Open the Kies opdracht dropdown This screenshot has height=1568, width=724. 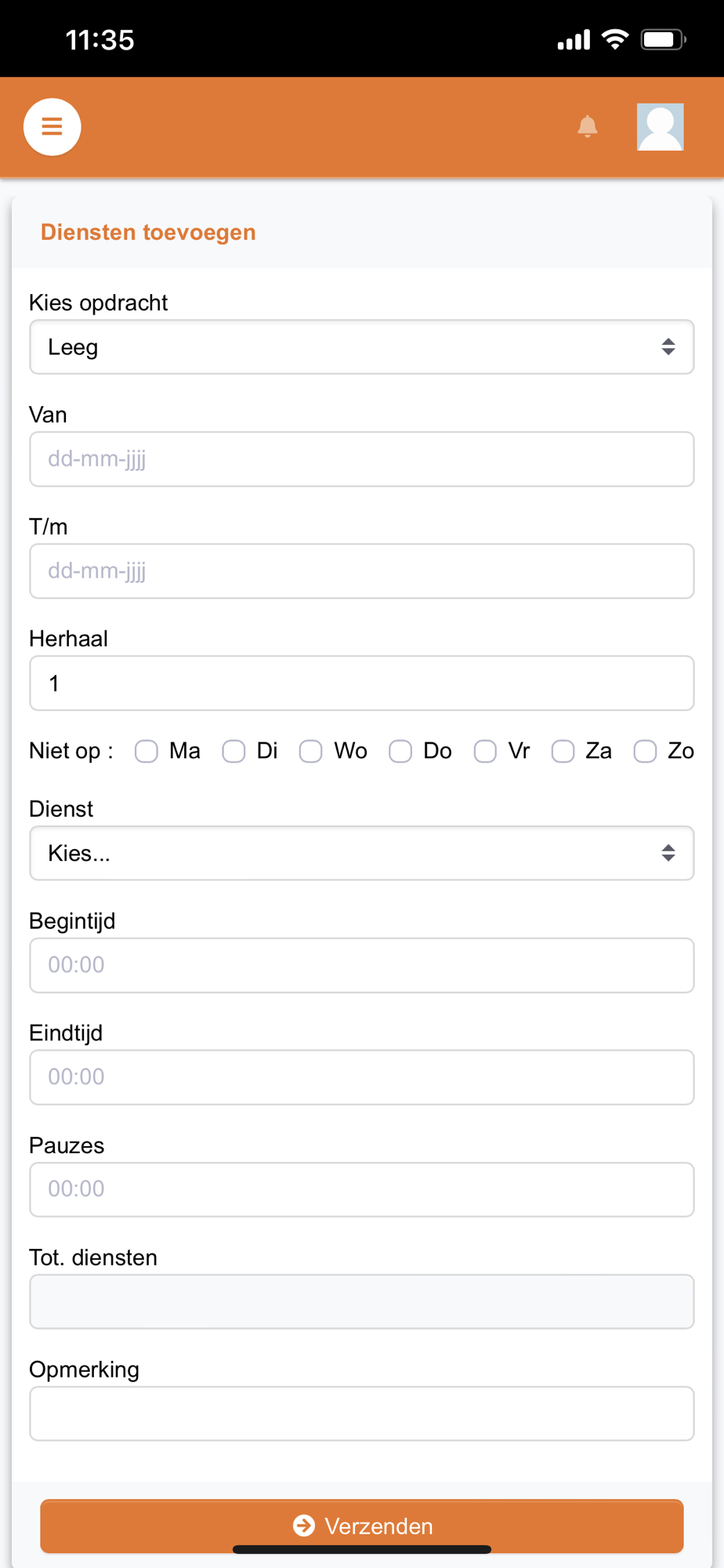point(361,347)
